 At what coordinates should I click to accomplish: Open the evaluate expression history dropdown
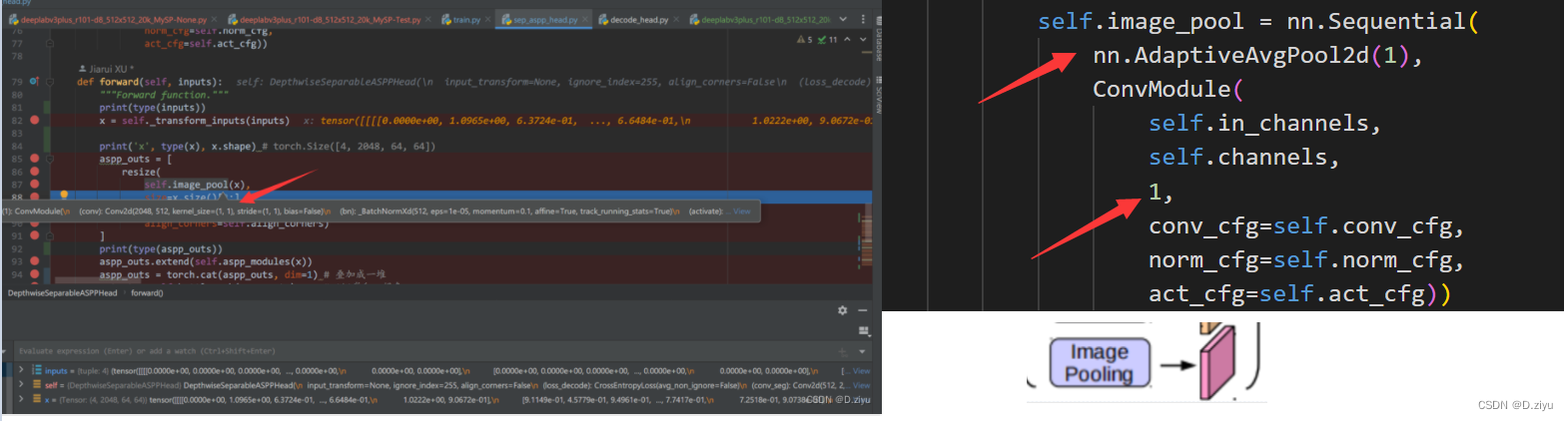pyautogui.click(x=863, y=351)
